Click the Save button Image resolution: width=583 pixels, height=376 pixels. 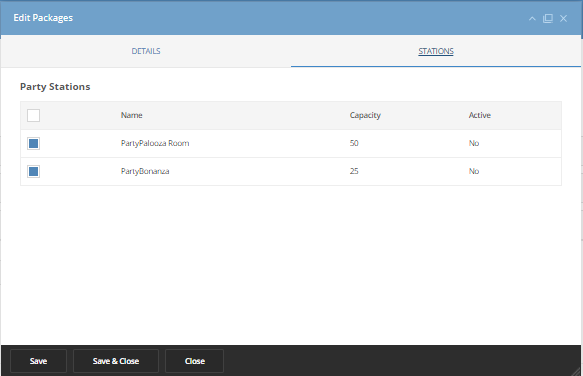[38, 361]
